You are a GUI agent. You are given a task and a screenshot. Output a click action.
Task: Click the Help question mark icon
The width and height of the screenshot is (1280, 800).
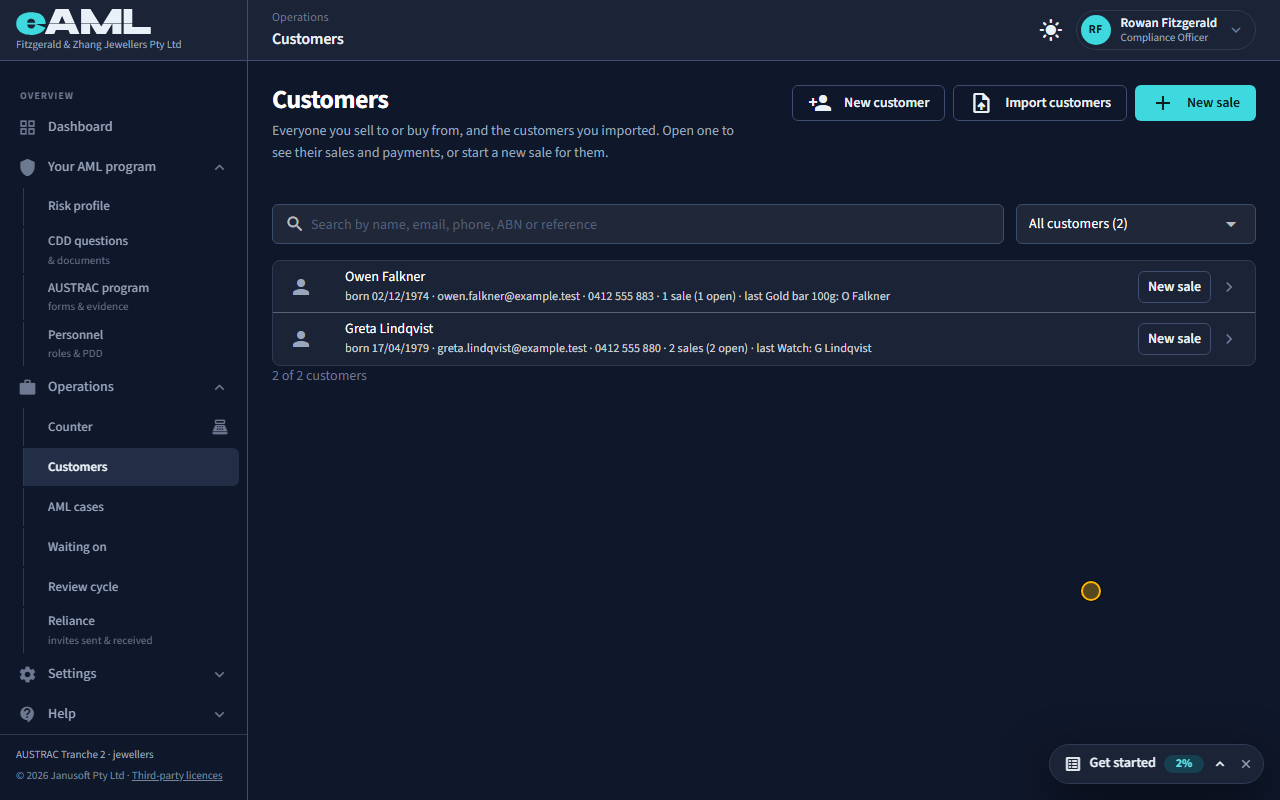(x=28, y=714)
